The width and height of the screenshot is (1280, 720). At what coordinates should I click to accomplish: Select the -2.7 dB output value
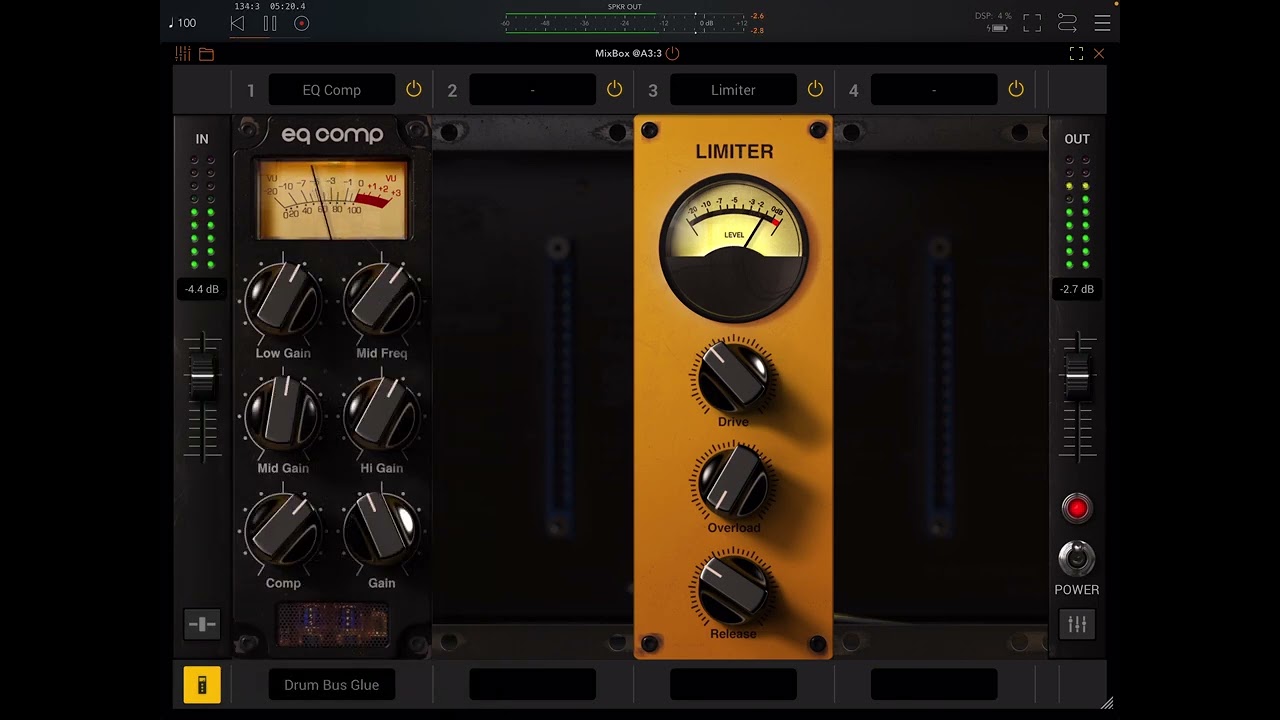pyautogui.click(x=1077, y=289)
